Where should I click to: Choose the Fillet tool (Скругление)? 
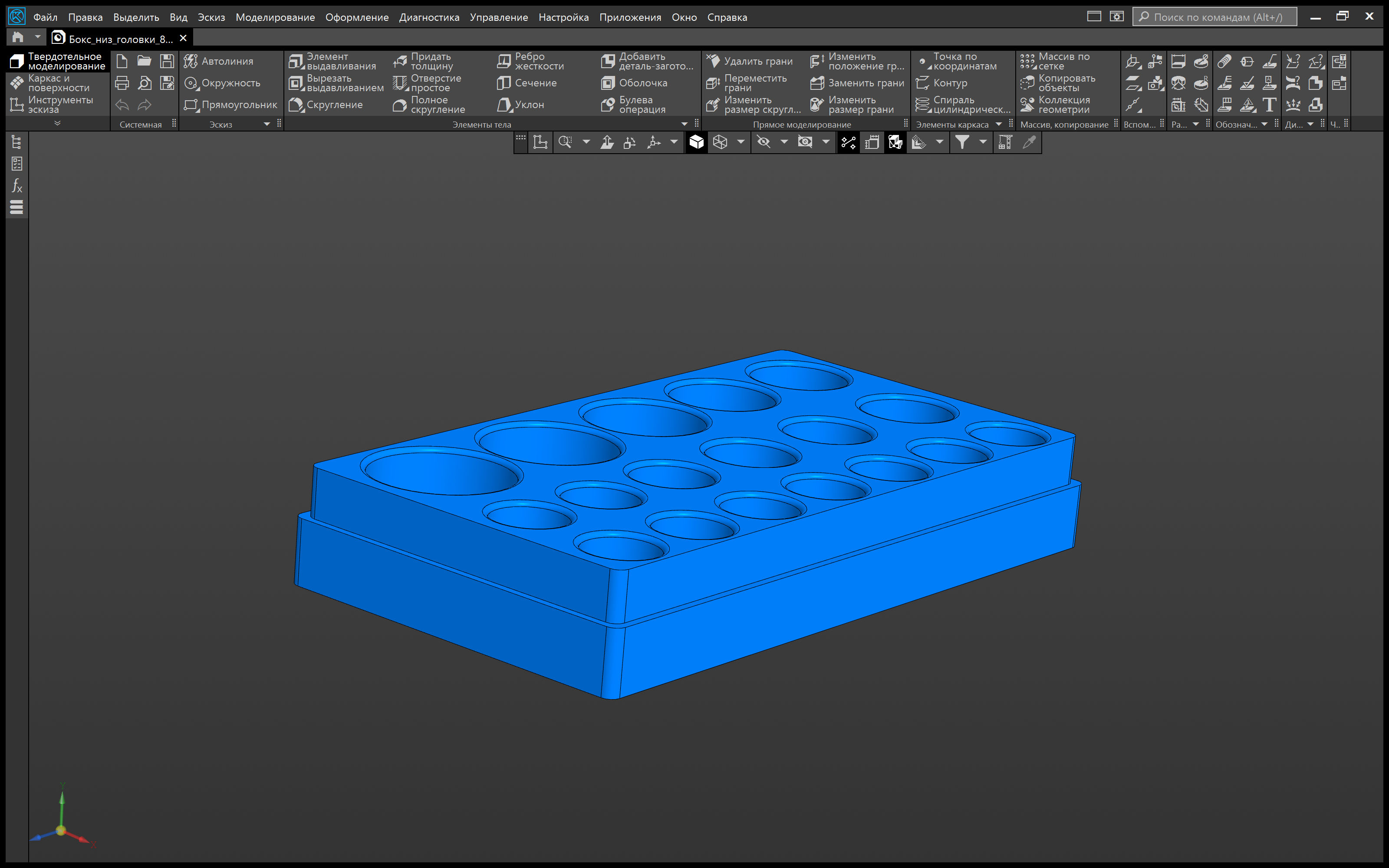[326, 105]
